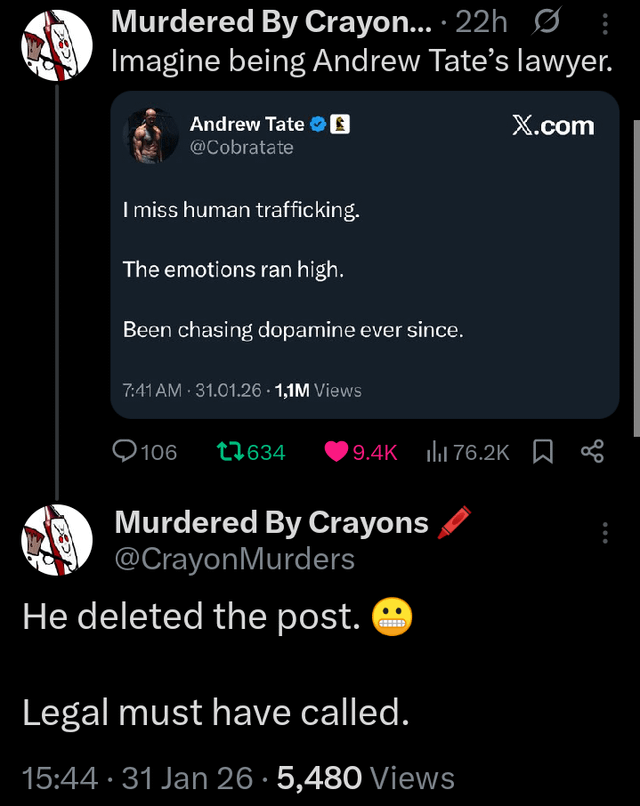Open the @Cobratate handle link

coord(242,148)
